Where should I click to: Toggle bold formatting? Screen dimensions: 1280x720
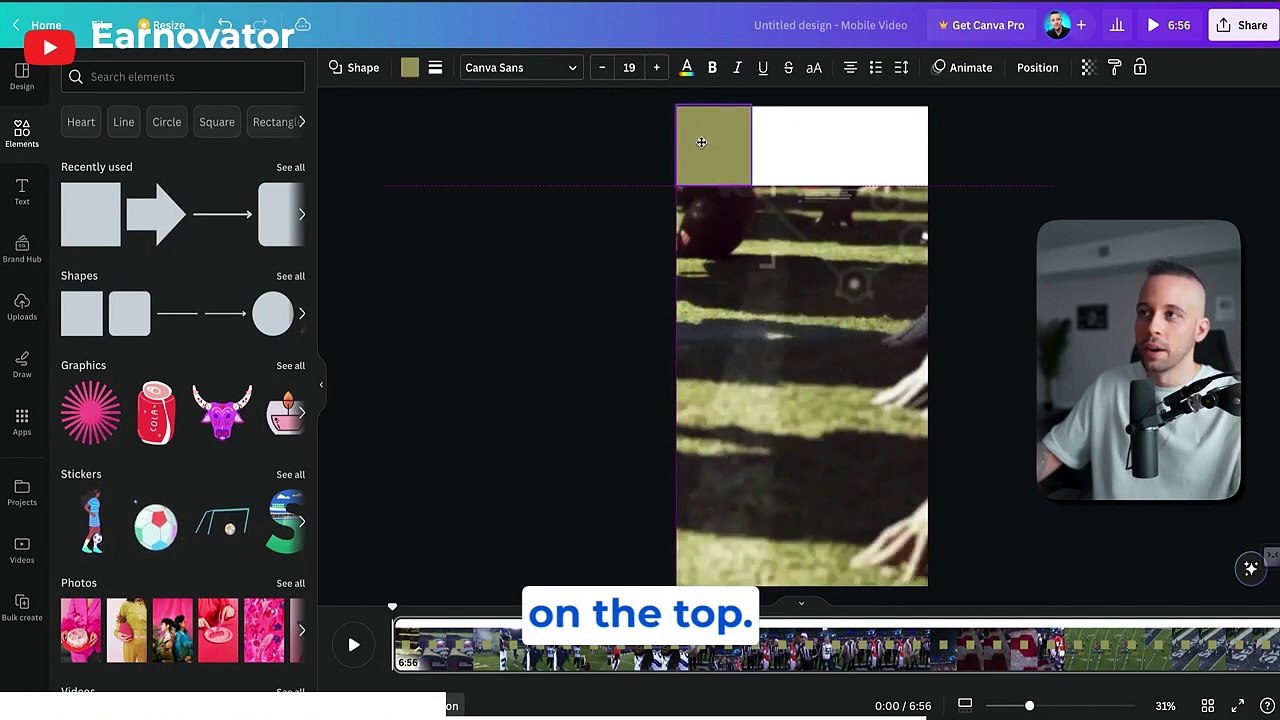click(712, 68)
